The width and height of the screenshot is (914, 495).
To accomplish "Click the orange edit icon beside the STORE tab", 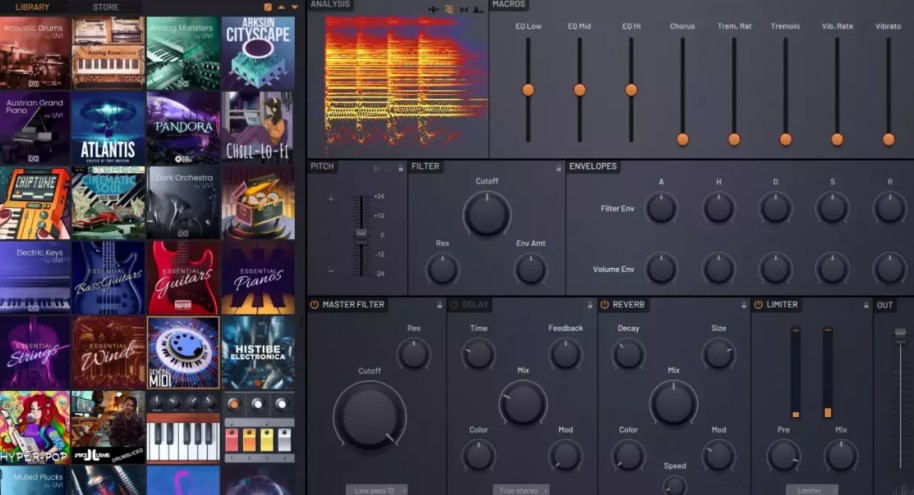I will [x=268, y=7].
